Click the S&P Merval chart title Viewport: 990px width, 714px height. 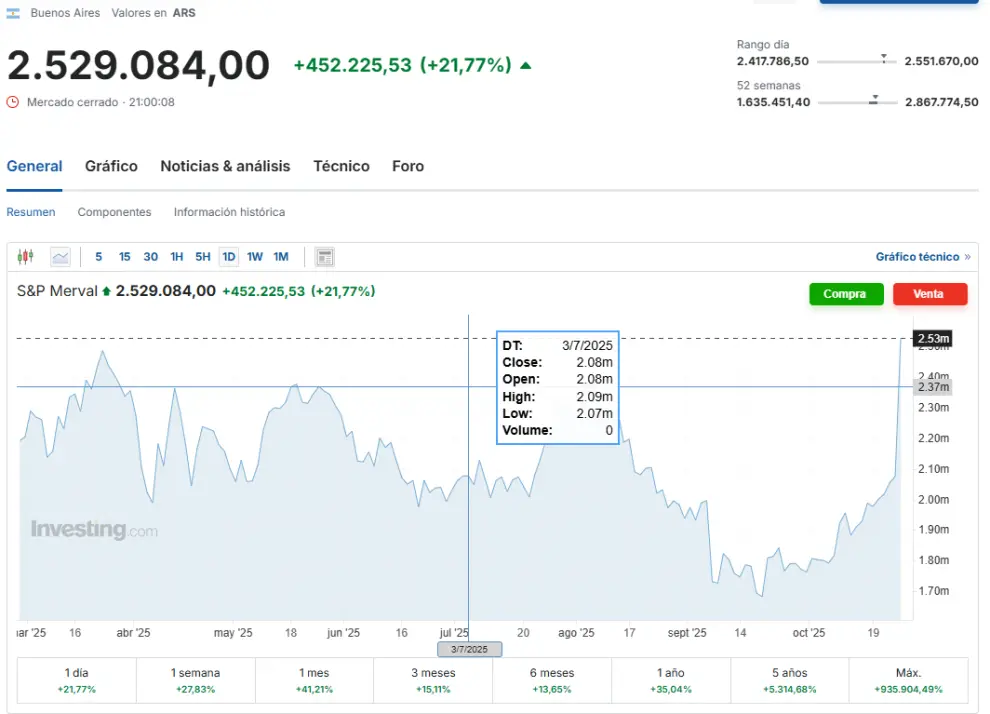click(x=57, y=291)
